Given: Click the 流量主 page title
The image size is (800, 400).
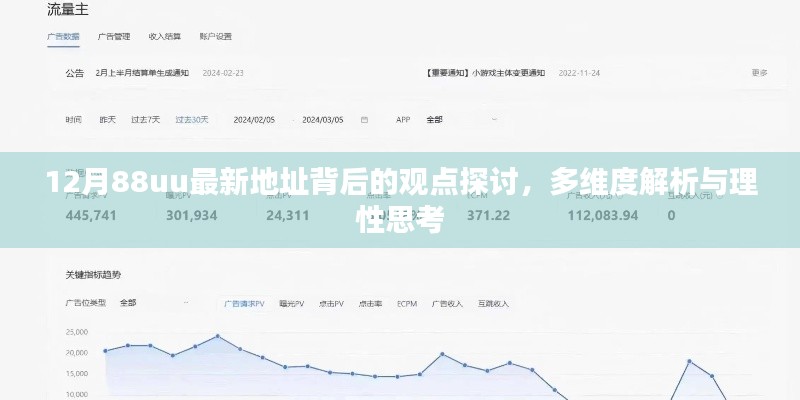Looking at the screenshot, I should (x=67, y=10).
